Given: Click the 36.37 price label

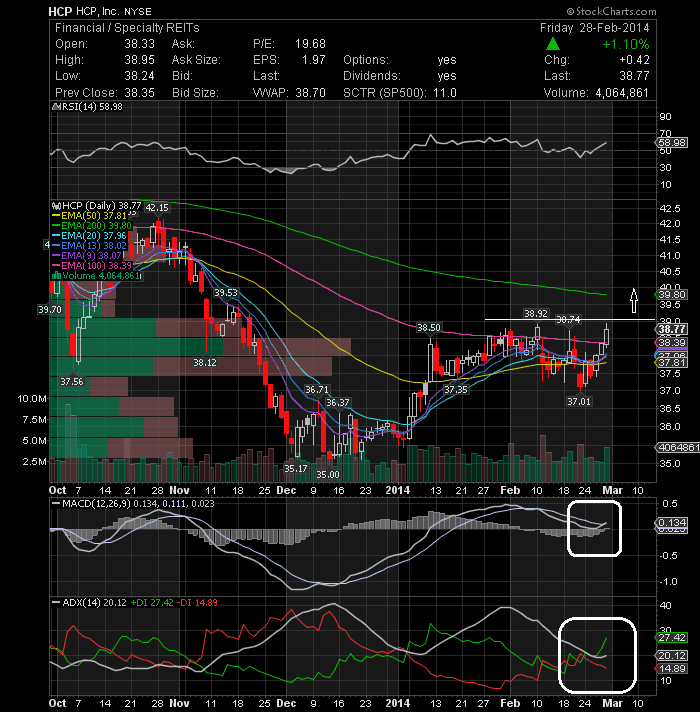Looking at the screenshot, I should coord(338,402).
